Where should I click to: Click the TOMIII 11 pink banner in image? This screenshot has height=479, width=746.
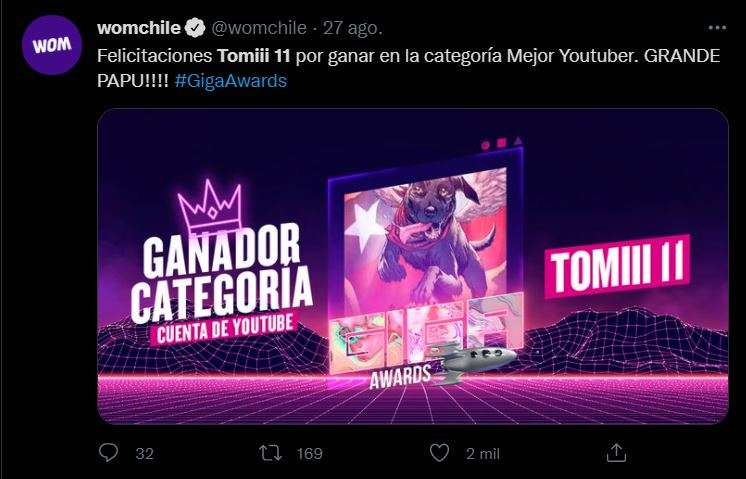(618, 266)
